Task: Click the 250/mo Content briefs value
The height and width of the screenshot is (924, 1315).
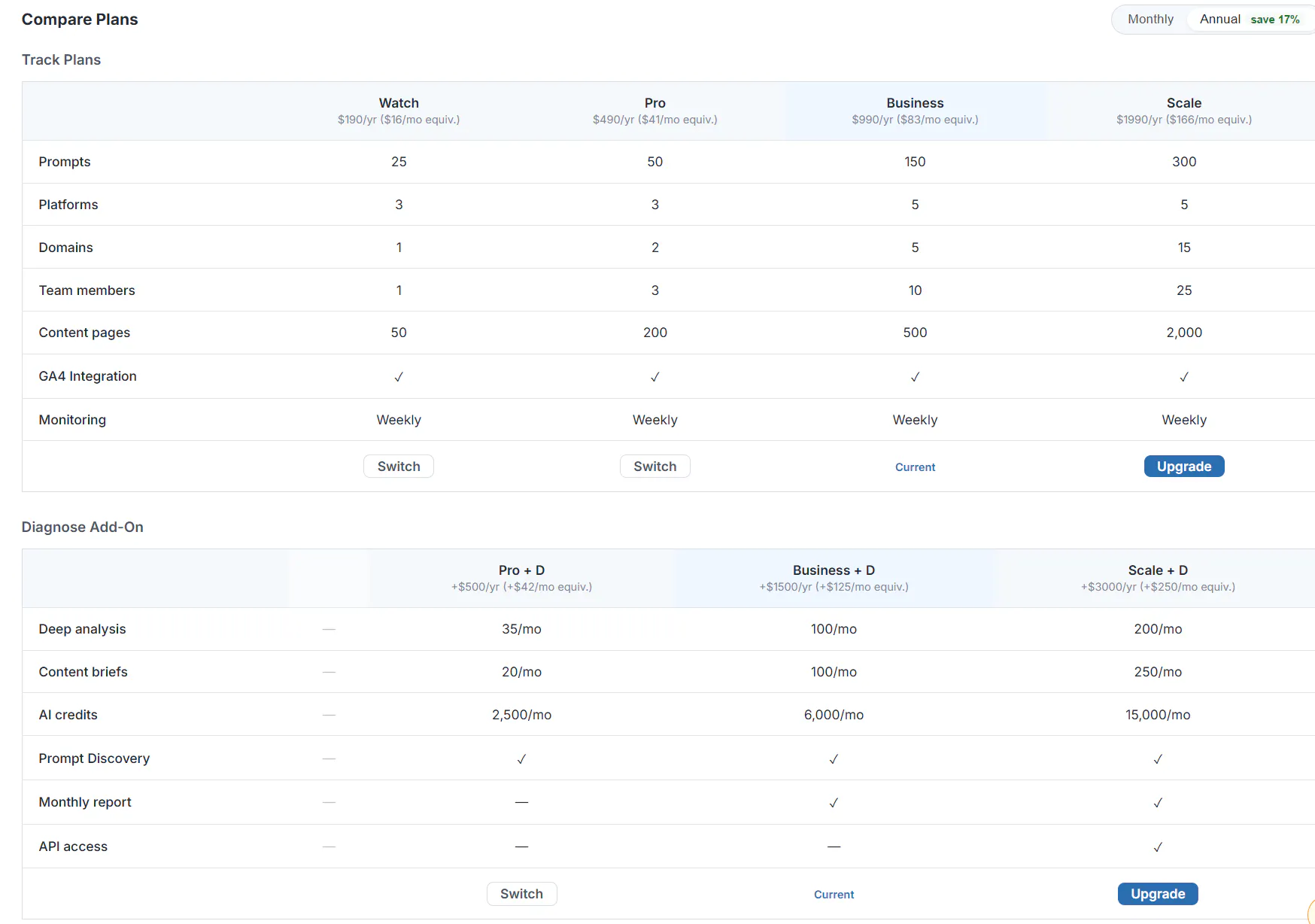Action: pyautogui.click(x=1158, y=672)
